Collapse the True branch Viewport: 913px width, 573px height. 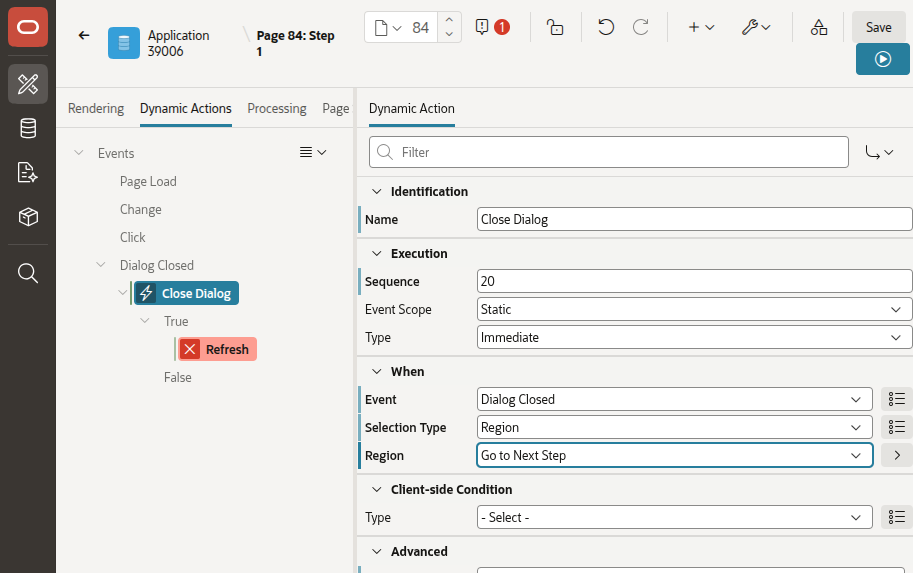pos(145,320)
